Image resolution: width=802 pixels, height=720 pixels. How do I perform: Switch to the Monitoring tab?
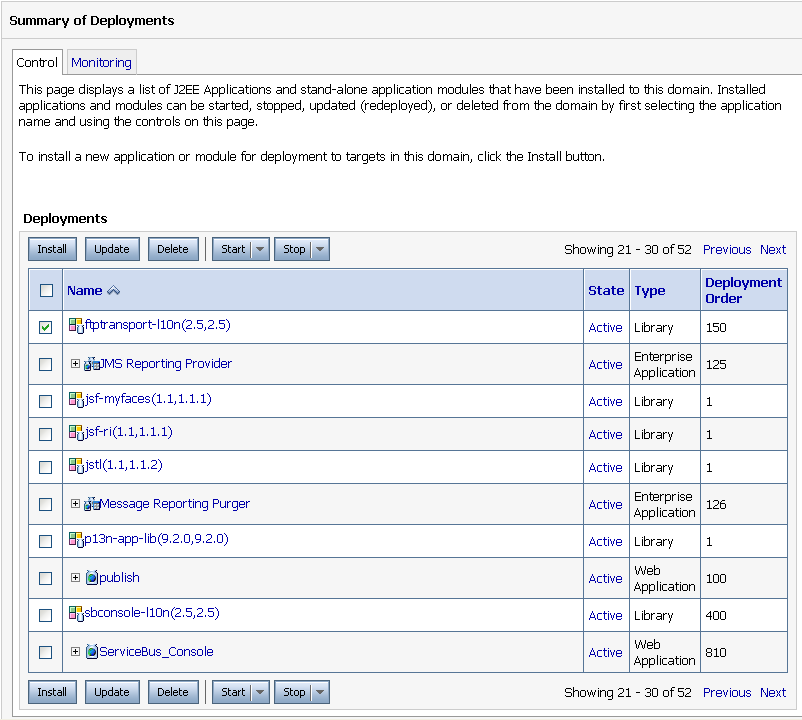(x=101, y=62)
